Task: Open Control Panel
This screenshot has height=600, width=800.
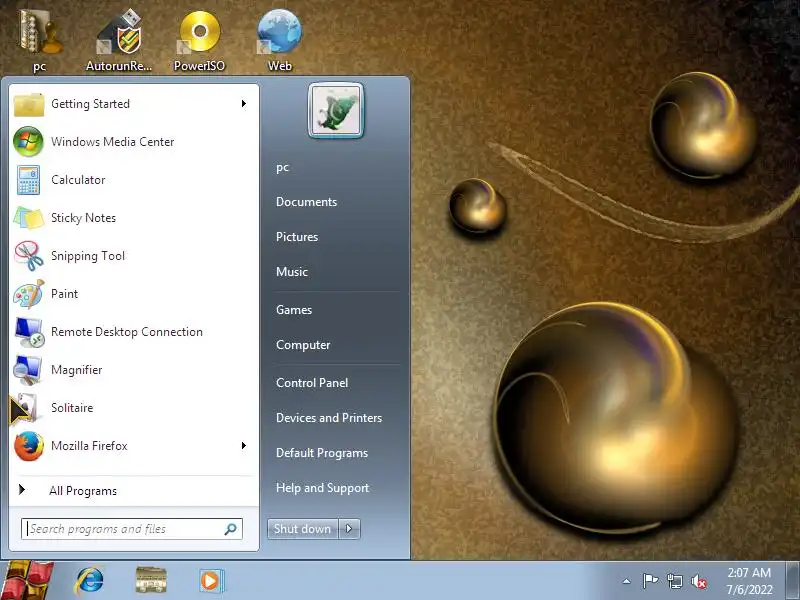Action: [312, 383]
